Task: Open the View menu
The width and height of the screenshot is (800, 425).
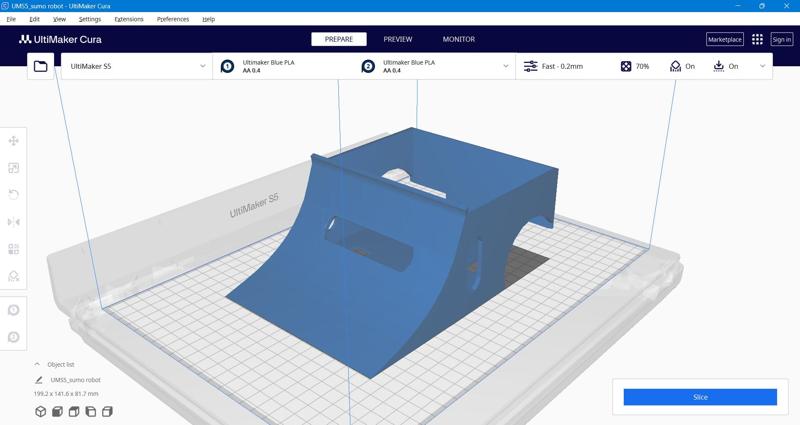Action: coord(59,19)
